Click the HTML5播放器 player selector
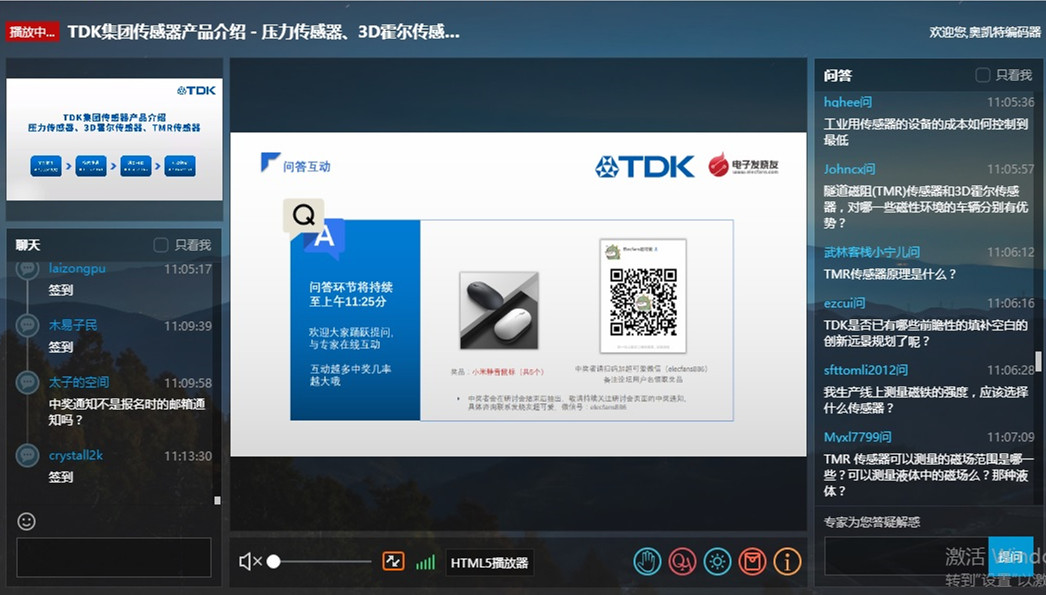This screenshot has width=1046, height=595. point(489,563)
